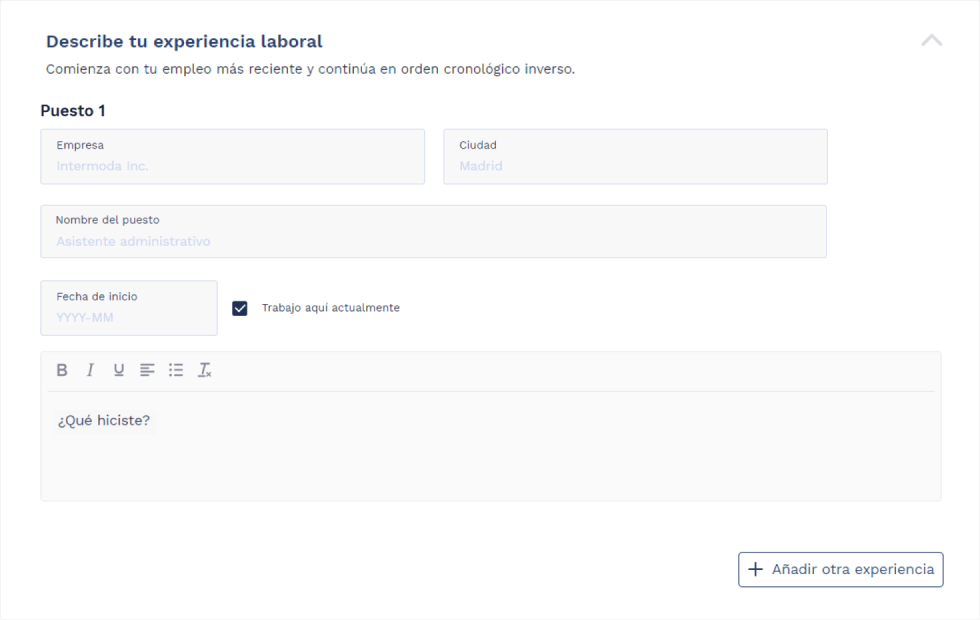Click the plus icon on Añadir otra experiencia
980x620 pixels.
[x=755, y=569]
